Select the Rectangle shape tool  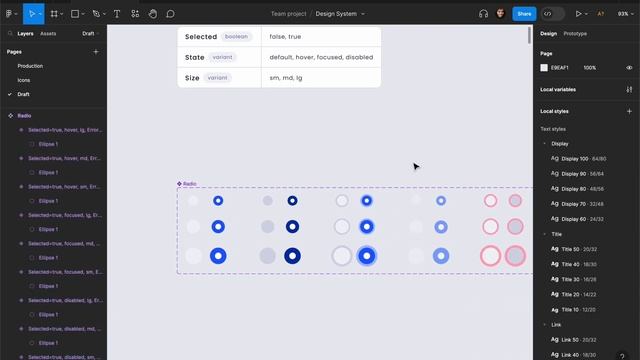tap(75, 14)
